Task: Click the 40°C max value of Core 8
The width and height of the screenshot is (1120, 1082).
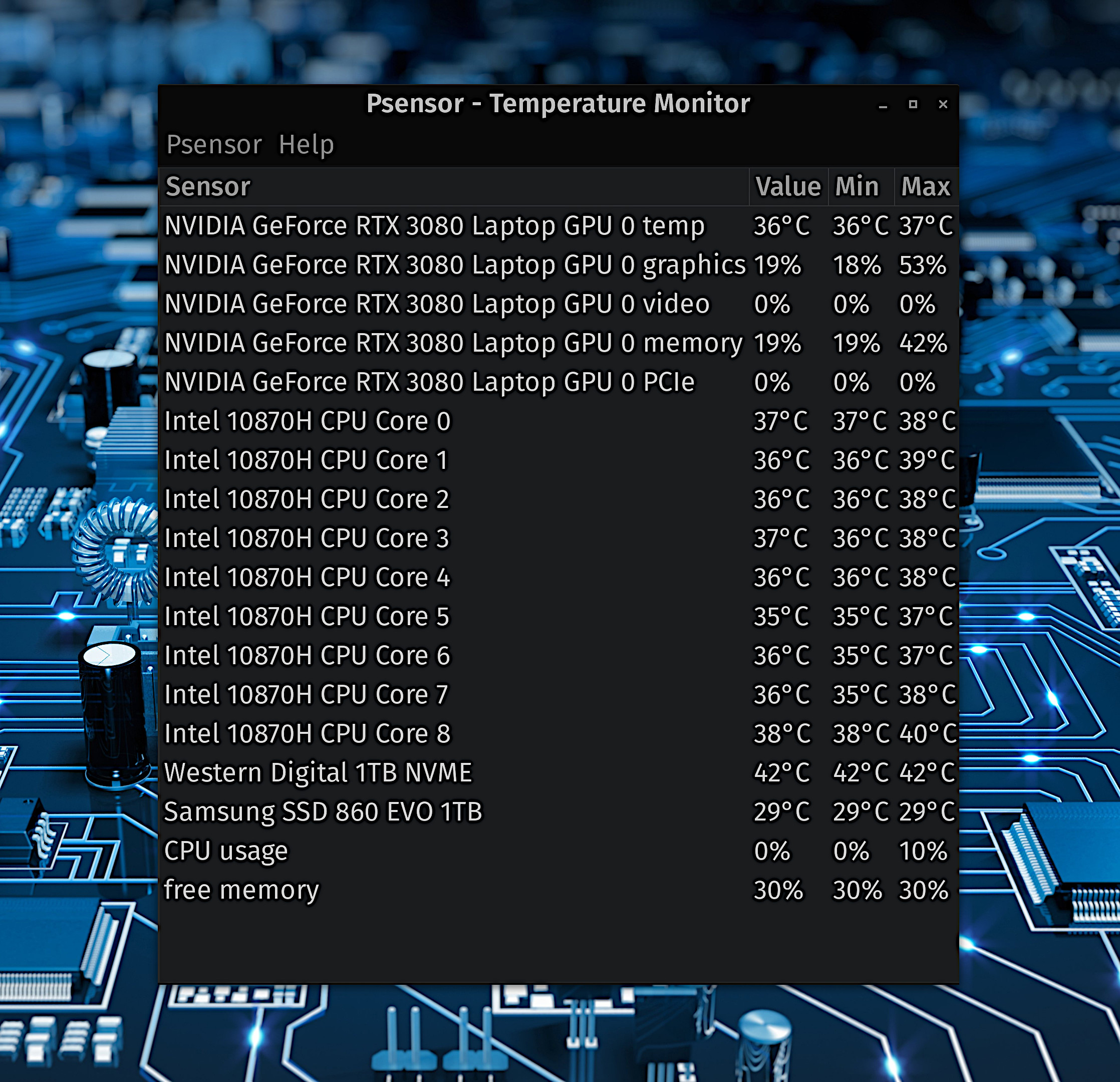Action: click(928, 734)
